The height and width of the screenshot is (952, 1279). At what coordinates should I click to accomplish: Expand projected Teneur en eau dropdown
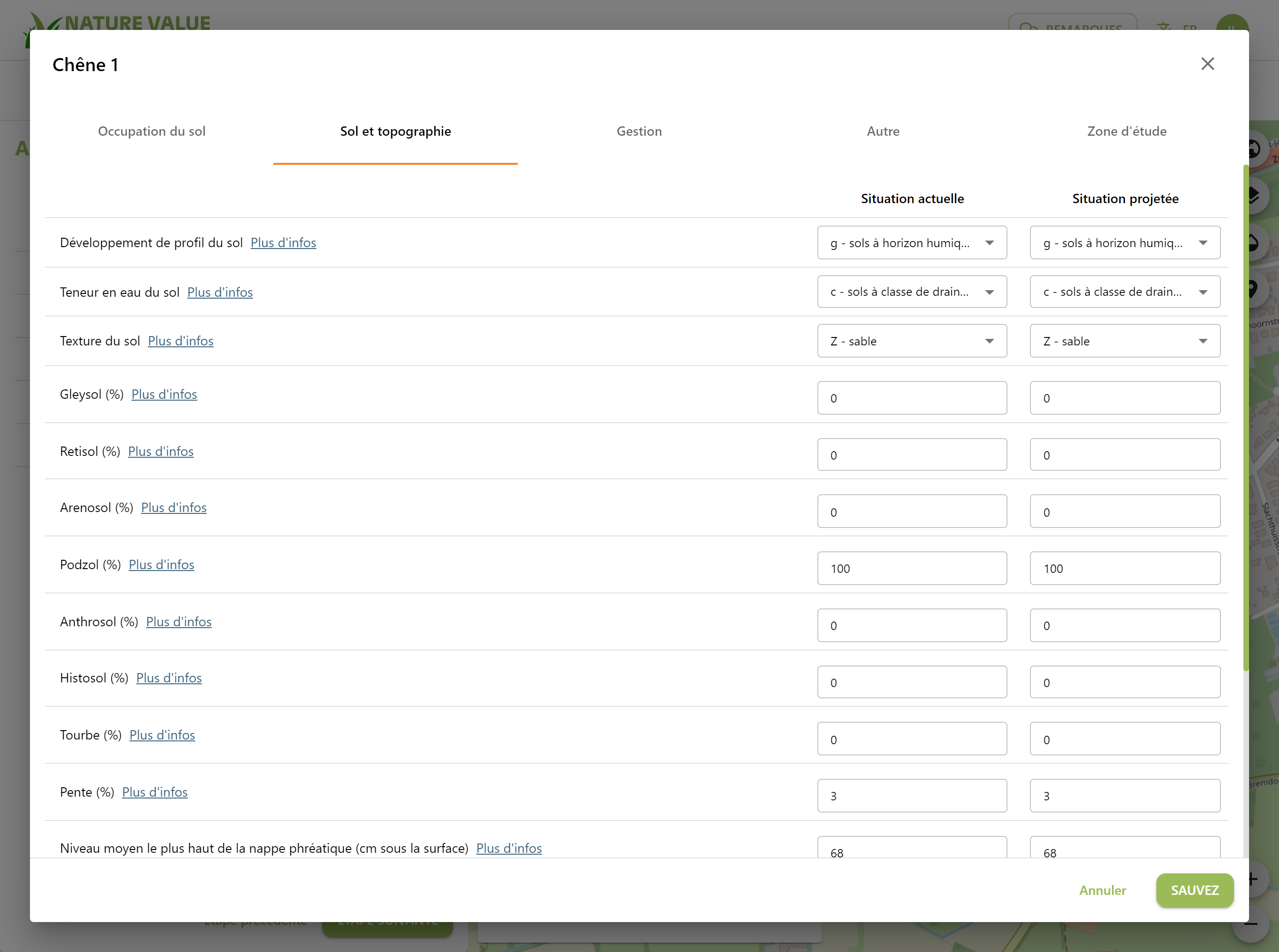pyautogui.click(x=1125, y=292)
